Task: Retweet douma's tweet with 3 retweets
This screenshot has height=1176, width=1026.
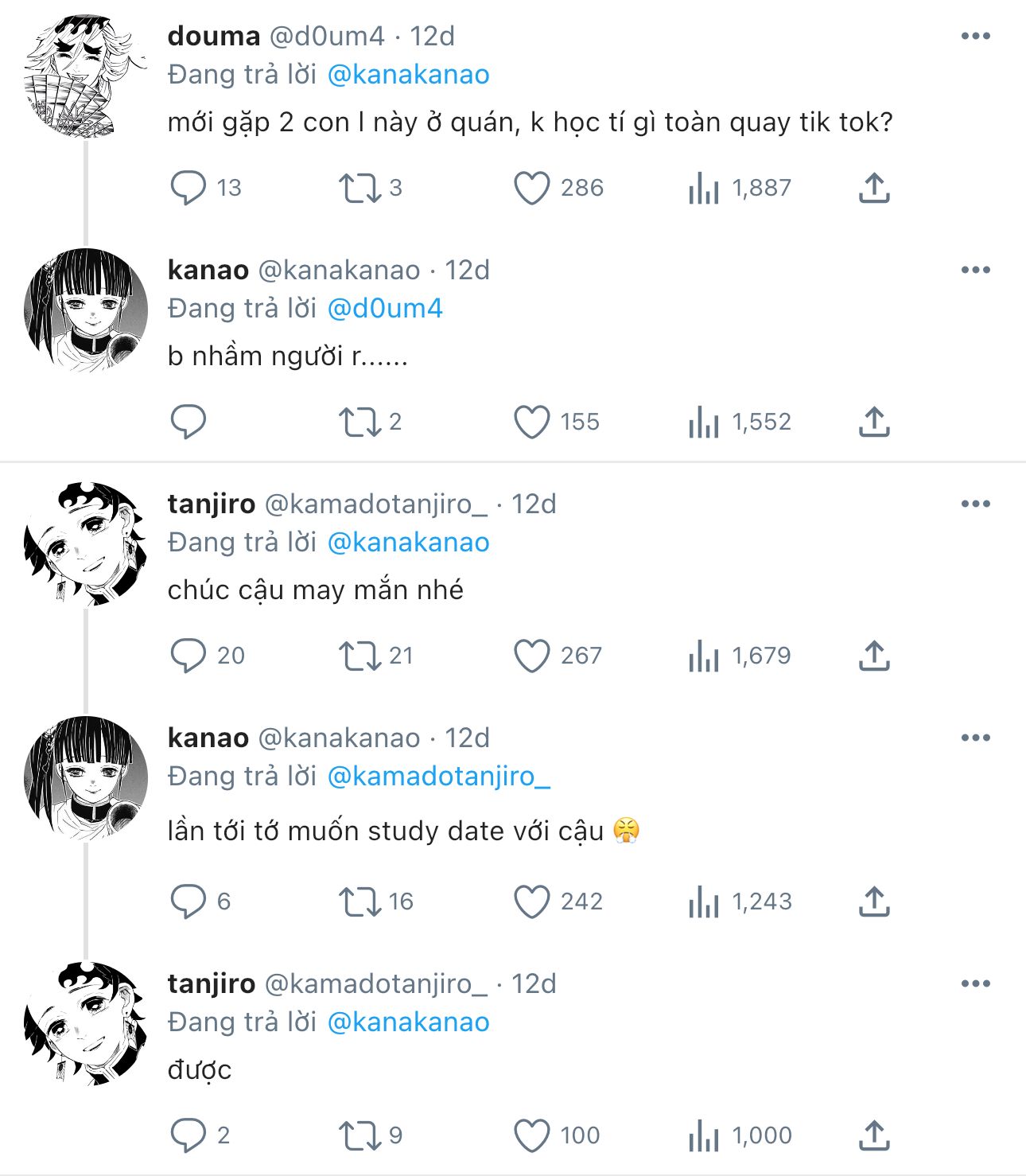Action: pyautogui.click(x=360, y=188)
